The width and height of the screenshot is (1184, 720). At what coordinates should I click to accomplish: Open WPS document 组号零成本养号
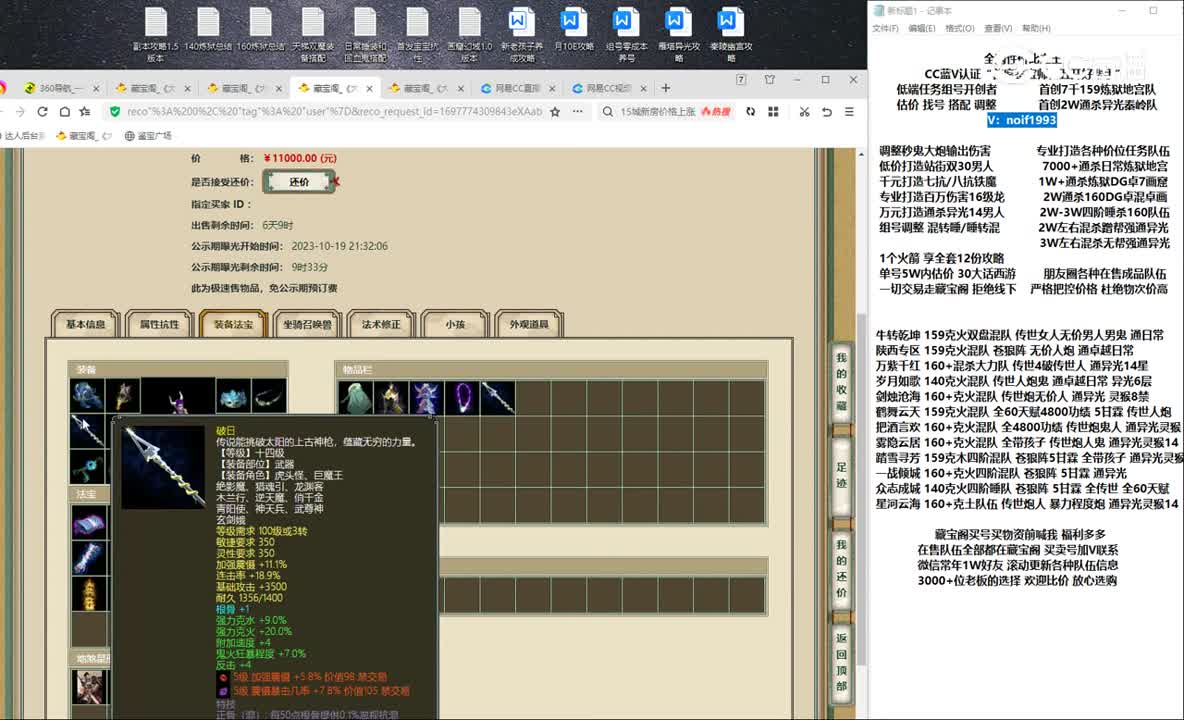[626, 35]
